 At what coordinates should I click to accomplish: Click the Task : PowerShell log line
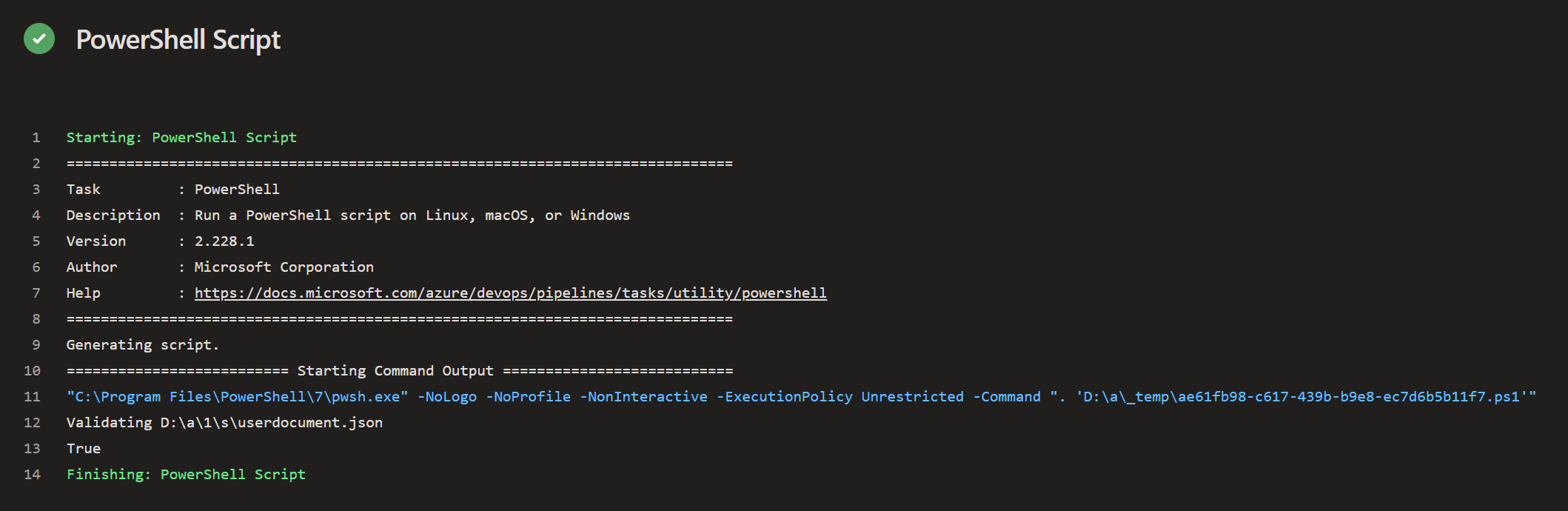[173, 190]
